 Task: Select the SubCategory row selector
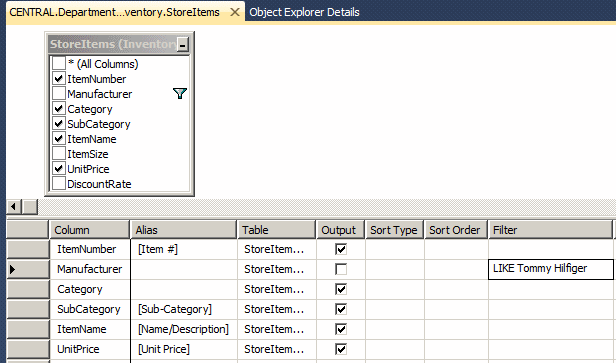[28, 309]
